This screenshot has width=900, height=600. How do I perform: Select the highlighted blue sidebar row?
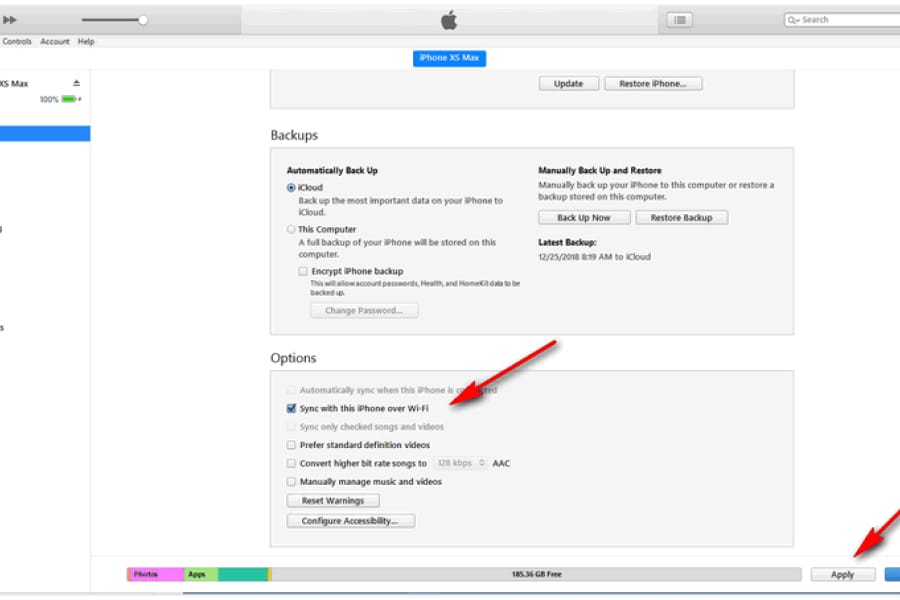coord(45,133)
